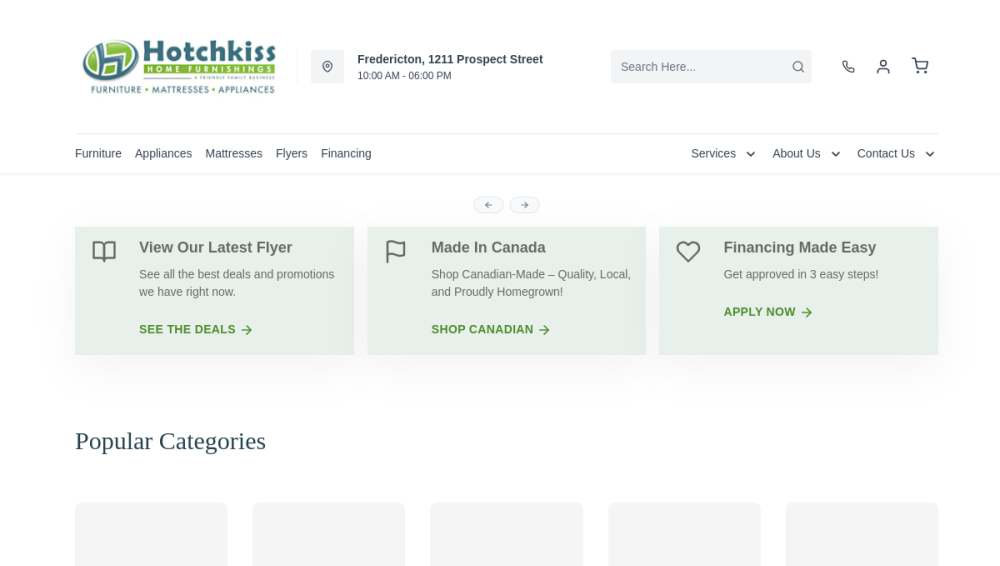Click the arrow after APPLY NOW
This screenshot has height=566, width=1000.
tap(807, 312)
